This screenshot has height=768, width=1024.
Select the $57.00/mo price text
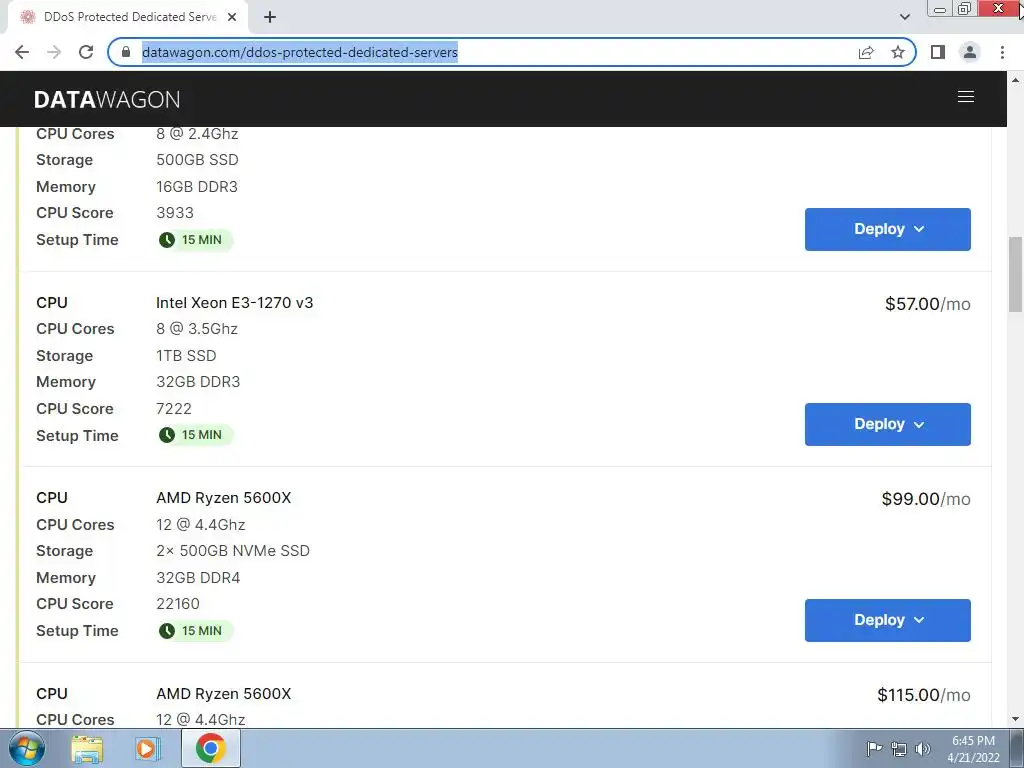coord(927,304)
